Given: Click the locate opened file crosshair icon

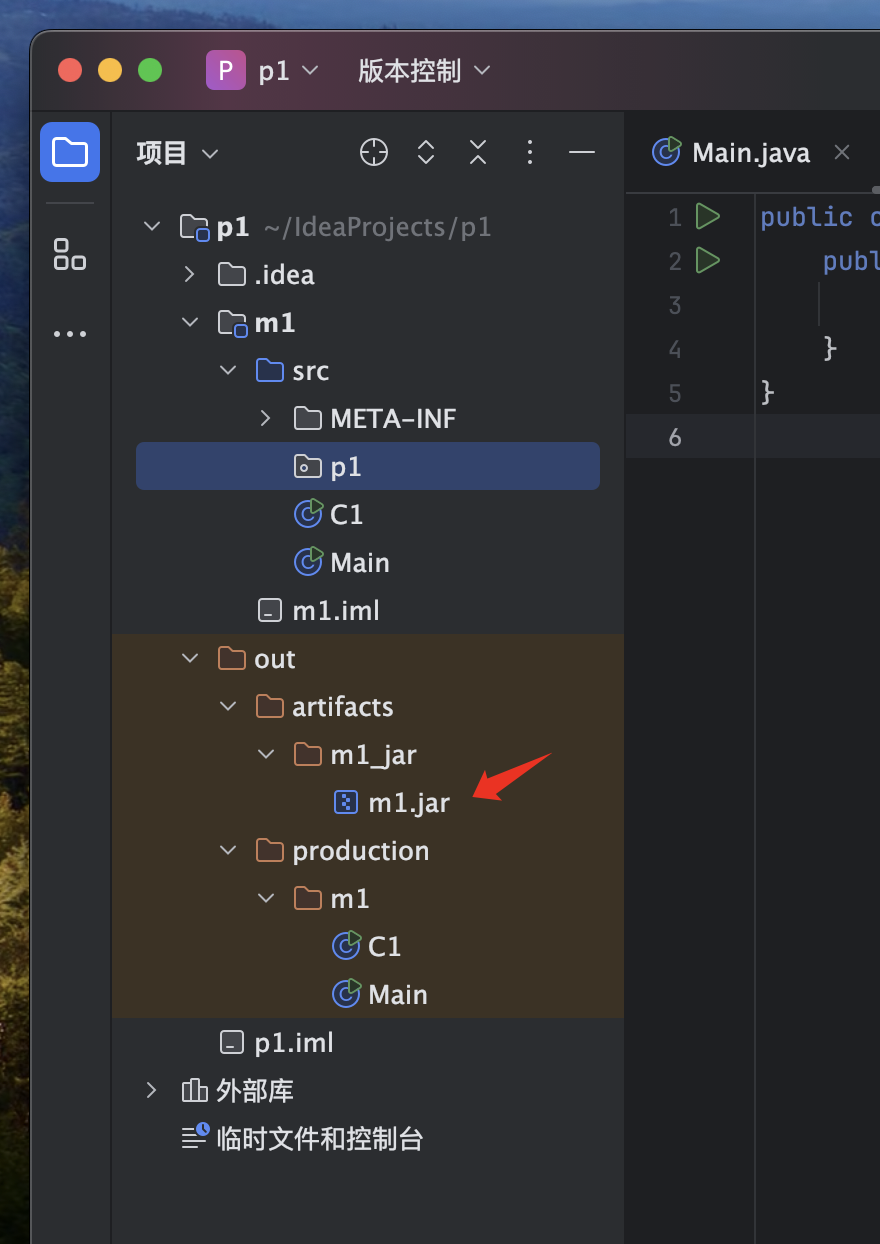Looking at the screenshot, I should (x=374, y=153).
